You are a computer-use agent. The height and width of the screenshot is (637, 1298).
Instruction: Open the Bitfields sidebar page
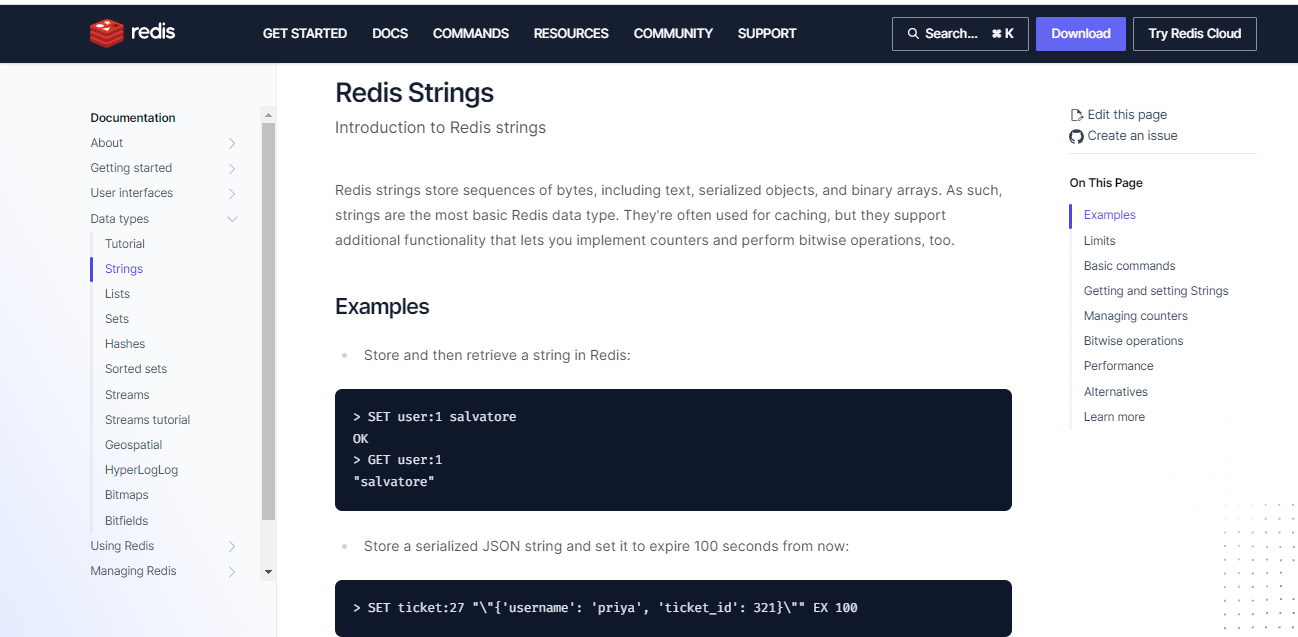tap(126, 521)
